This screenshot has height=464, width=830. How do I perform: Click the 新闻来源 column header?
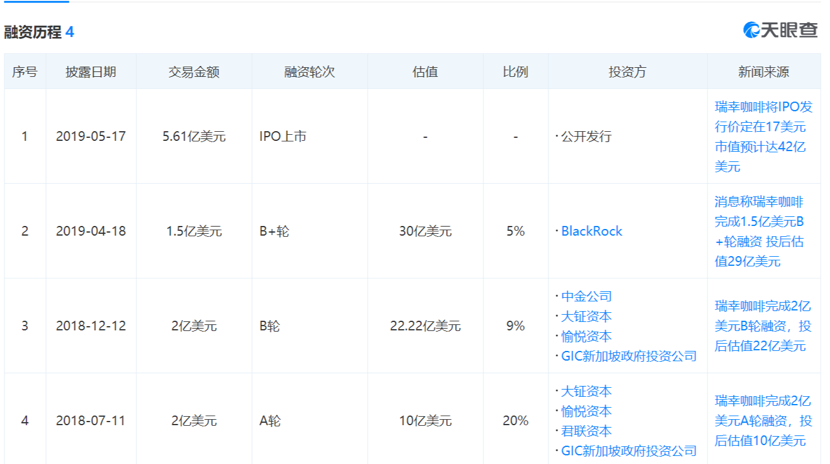point(763,72)
